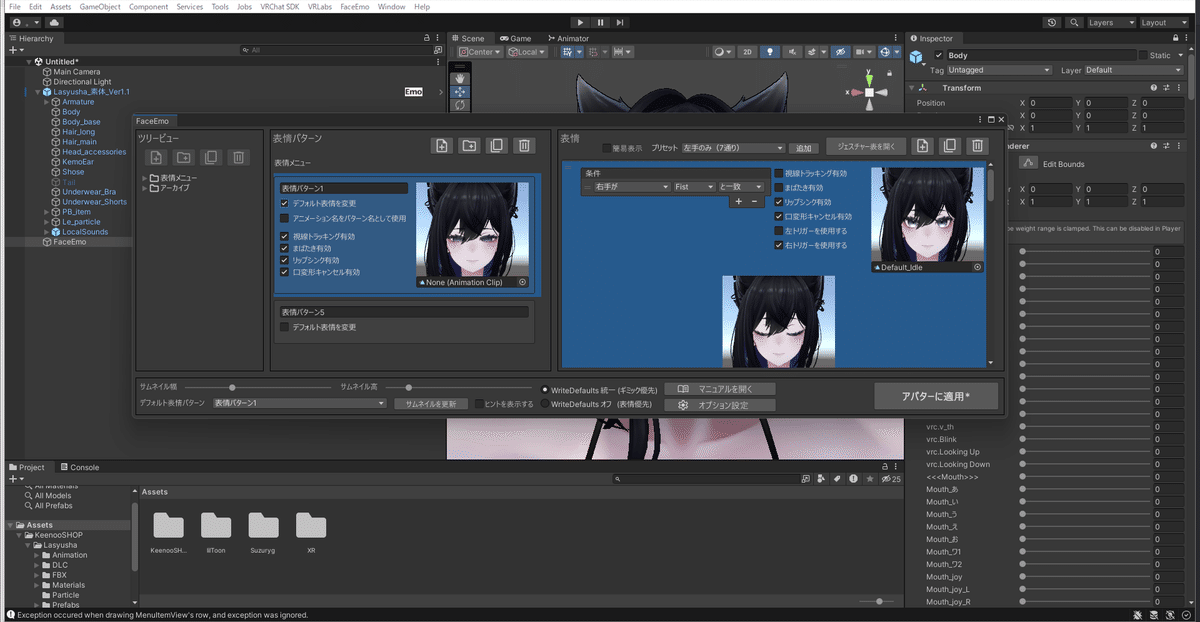Toggle hidden-object scene visibility icon
This screenshot has height=622, width=1200.
click(841, 52)
